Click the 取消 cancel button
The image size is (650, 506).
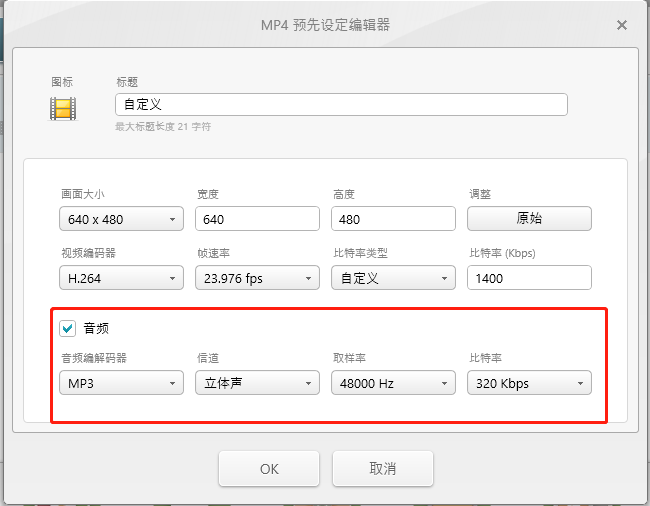click(x=383, y=469)
